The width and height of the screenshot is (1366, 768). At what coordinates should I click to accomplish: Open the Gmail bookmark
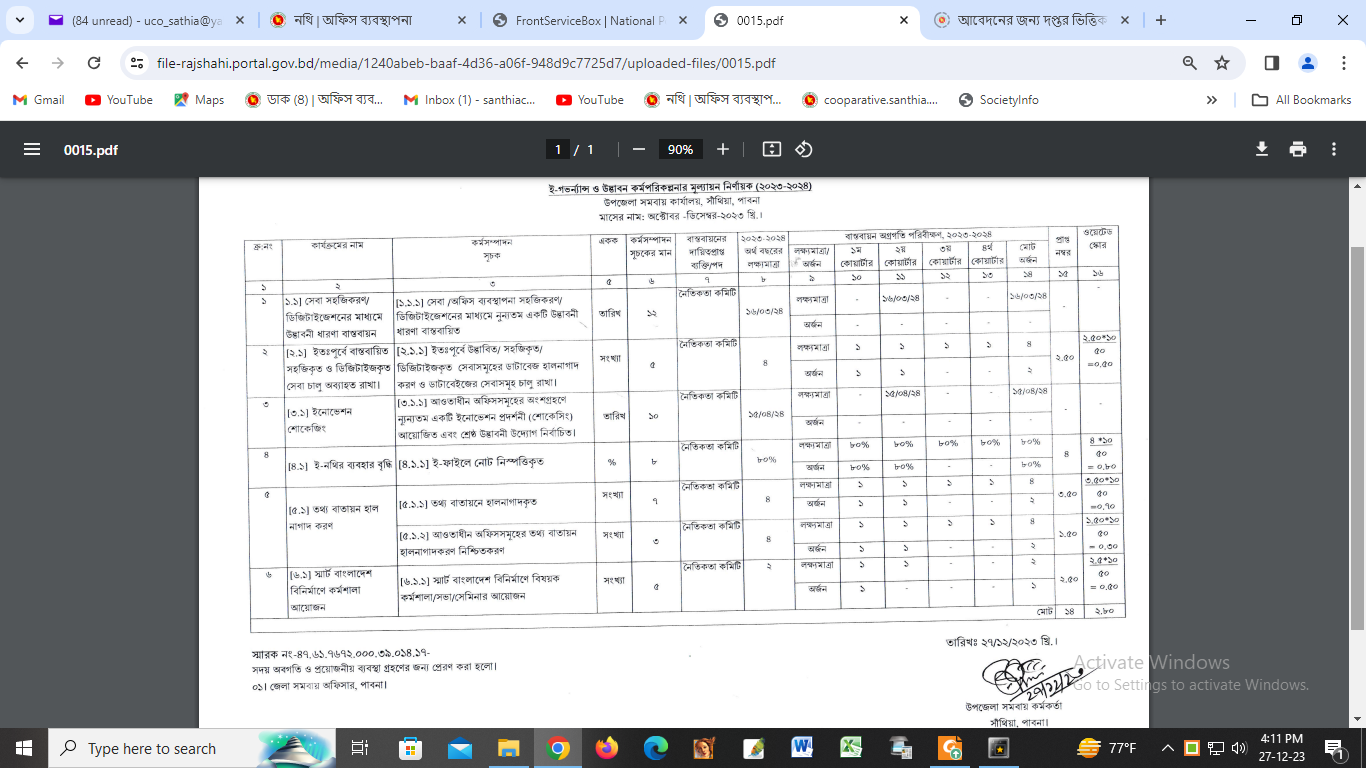[38, 100]
